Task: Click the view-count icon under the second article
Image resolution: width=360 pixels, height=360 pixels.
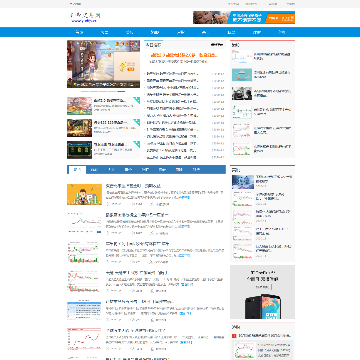Action: click(x=108, y=233)
